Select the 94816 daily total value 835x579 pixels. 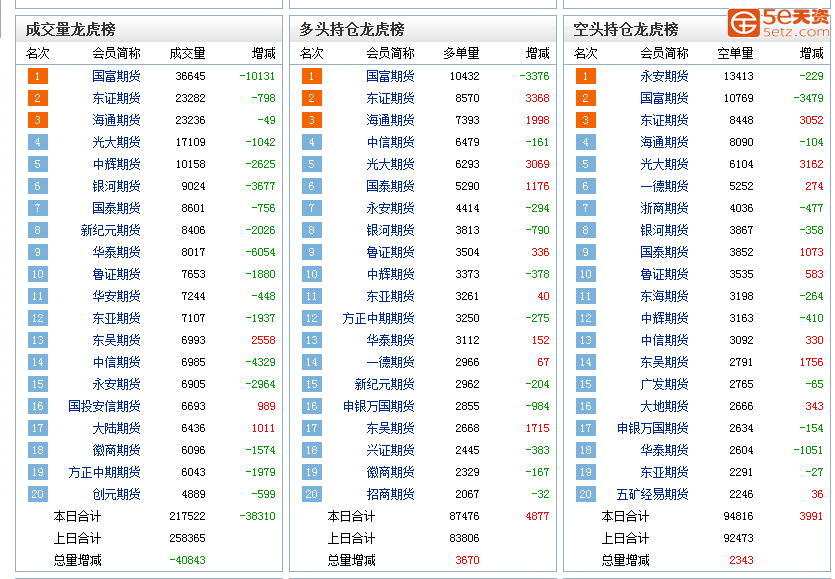[739, 516]
